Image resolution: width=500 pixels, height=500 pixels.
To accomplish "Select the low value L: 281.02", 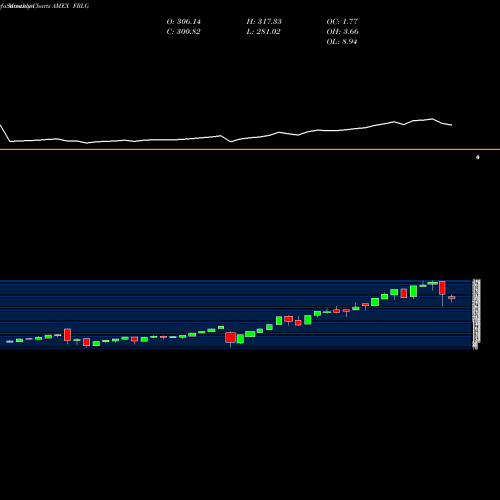I will click(x=263, y=32).
